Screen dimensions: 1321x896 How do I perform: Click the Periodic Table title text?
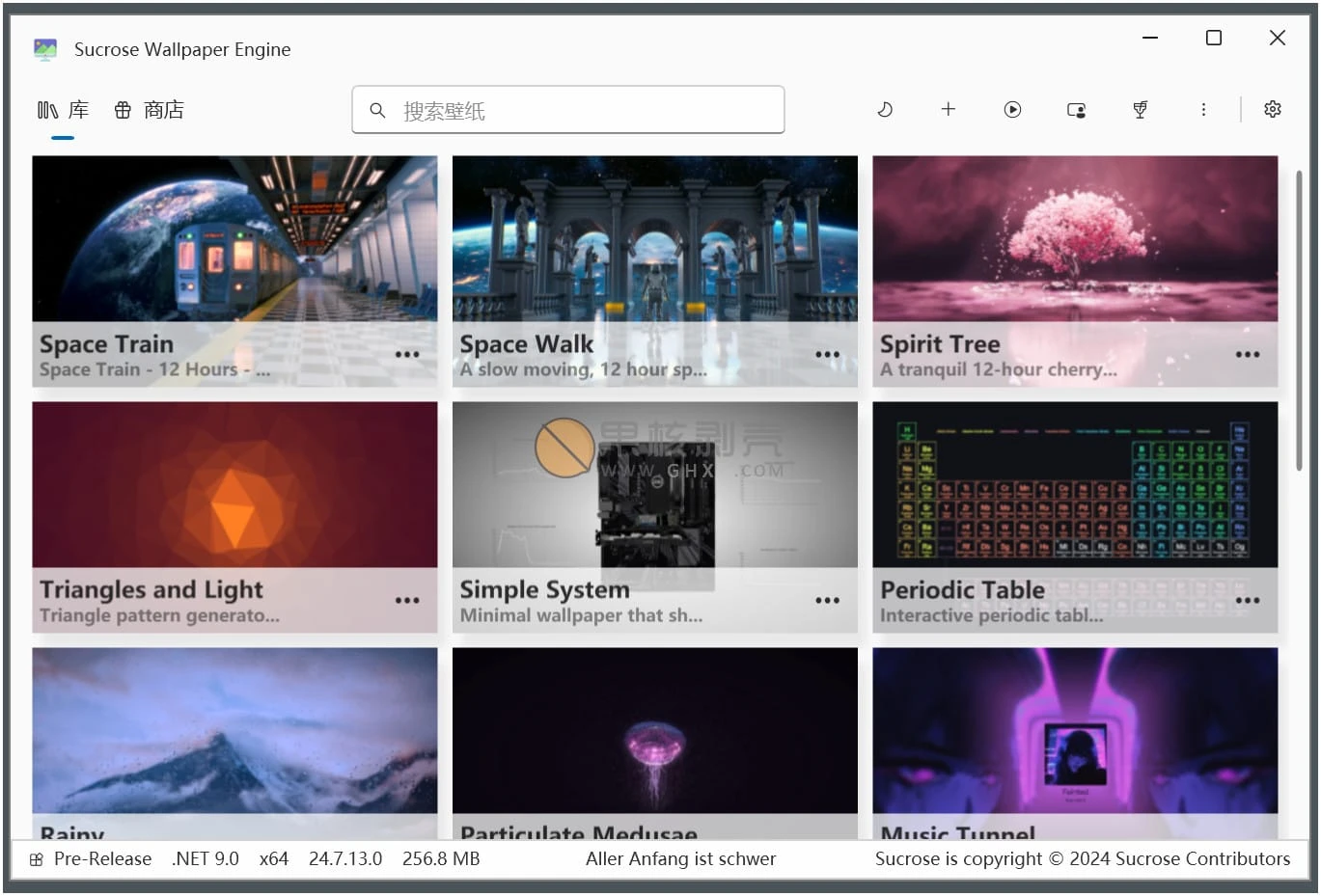[x=962, y=589]
